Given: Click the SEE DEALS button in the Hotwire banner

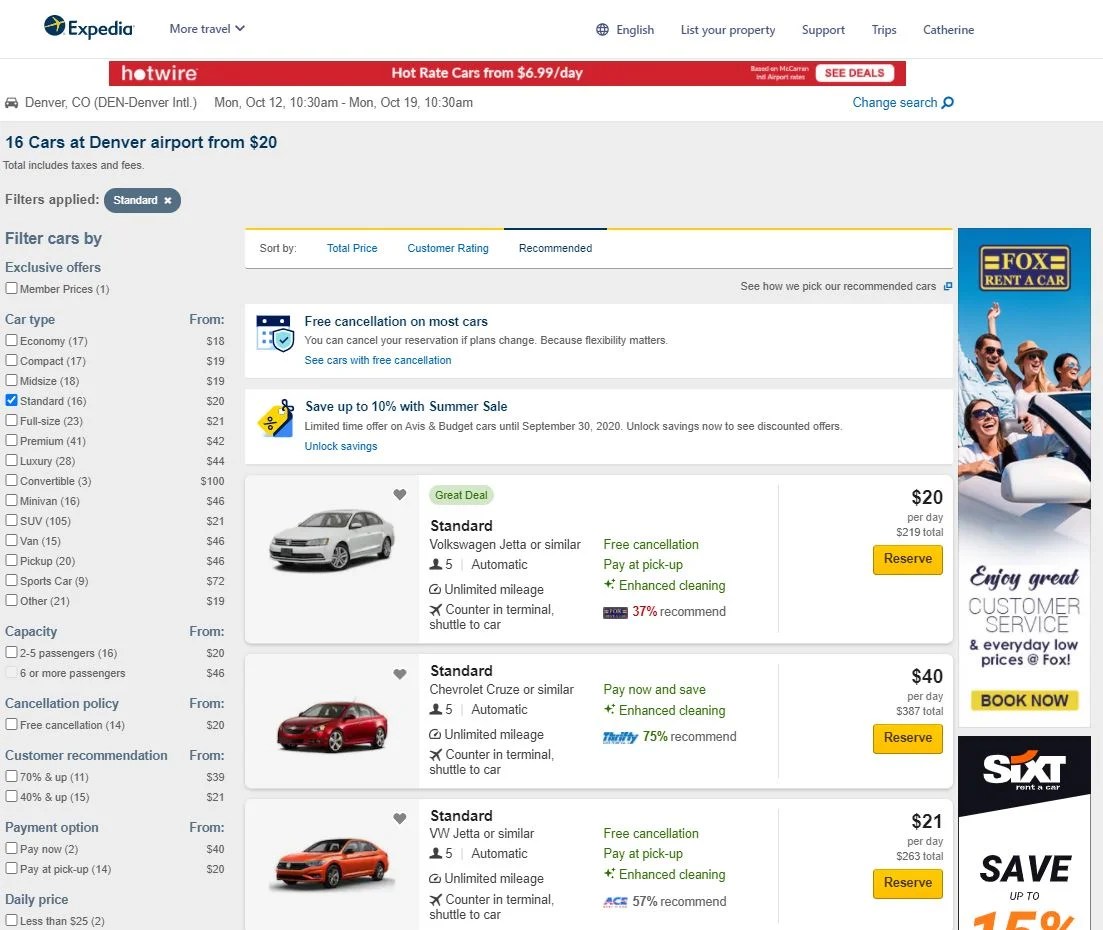Looking at the screenshot, I should point(854,72).
